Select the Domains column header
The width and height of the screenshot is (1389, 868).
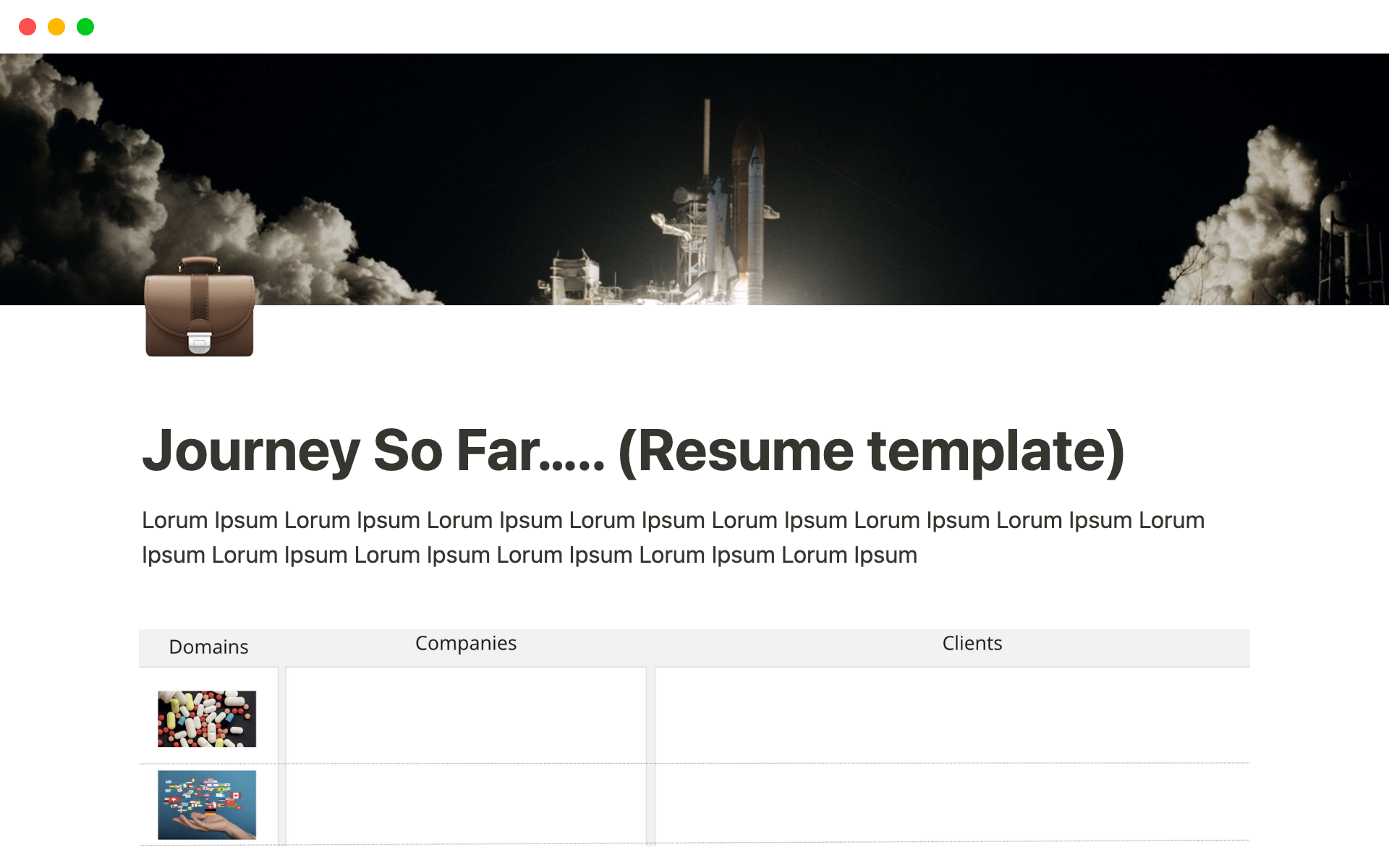pyautogui.click(x=208, y=647)
